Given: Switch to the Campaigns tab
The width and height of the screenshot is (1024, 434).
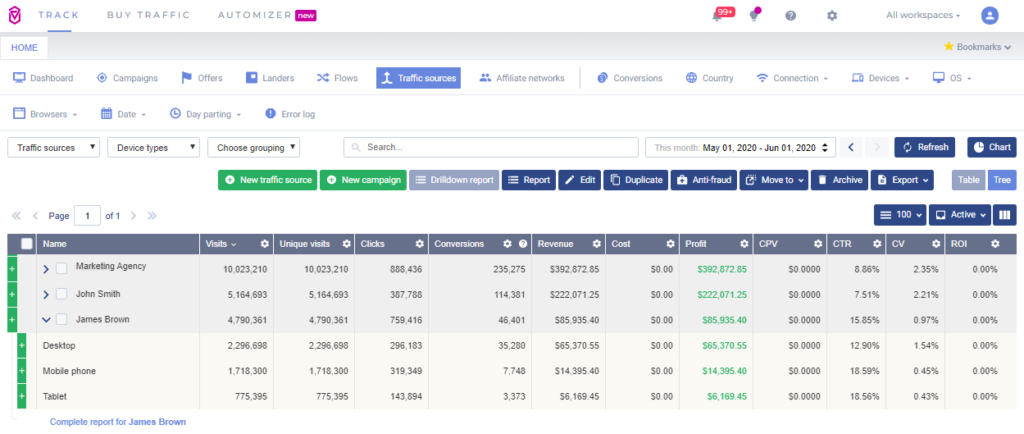Looking at the screenshot, I should pyautogui.click(x=129, y=78).
